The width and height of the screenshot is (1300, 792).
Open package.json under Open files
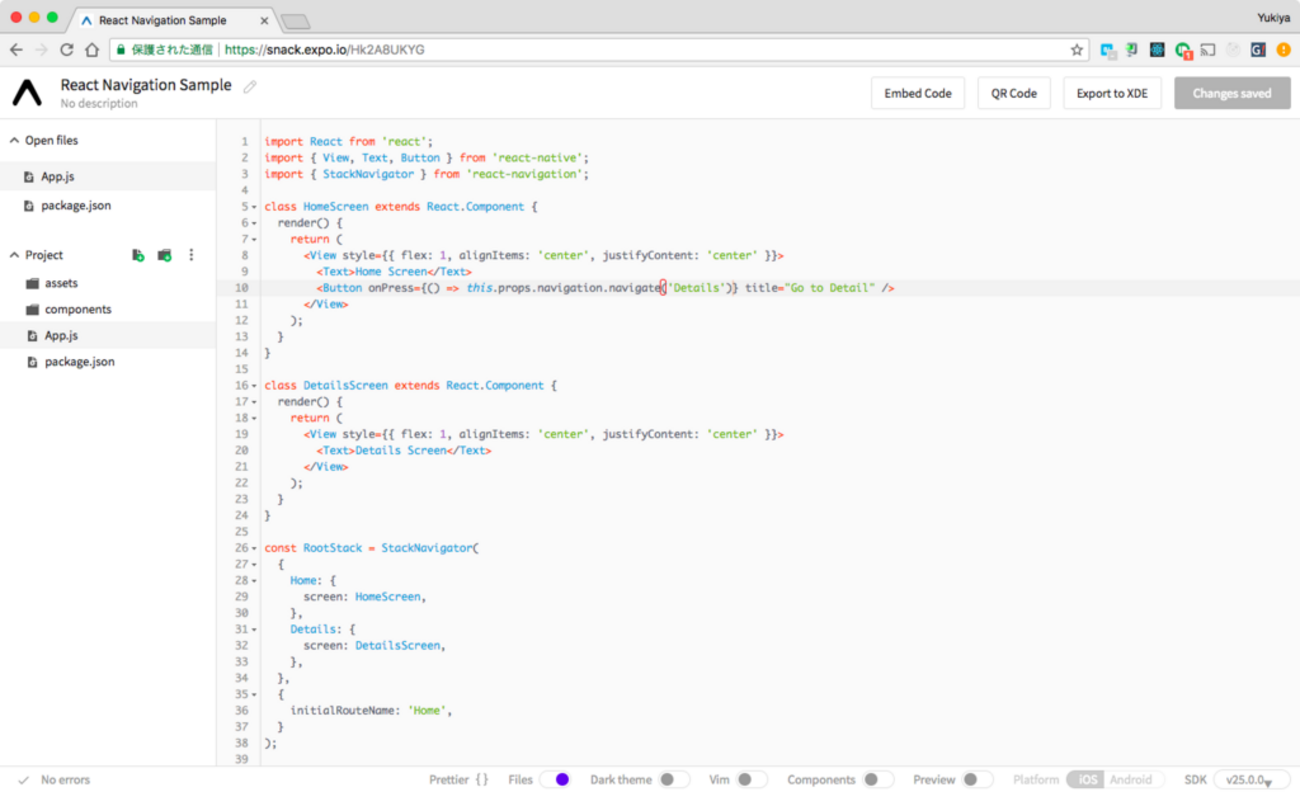(76, 205)
